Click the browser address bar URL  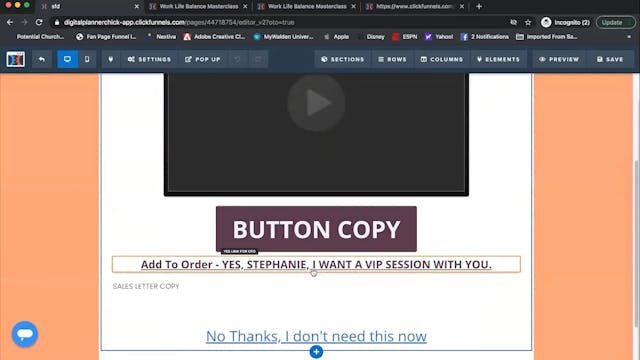179,22
